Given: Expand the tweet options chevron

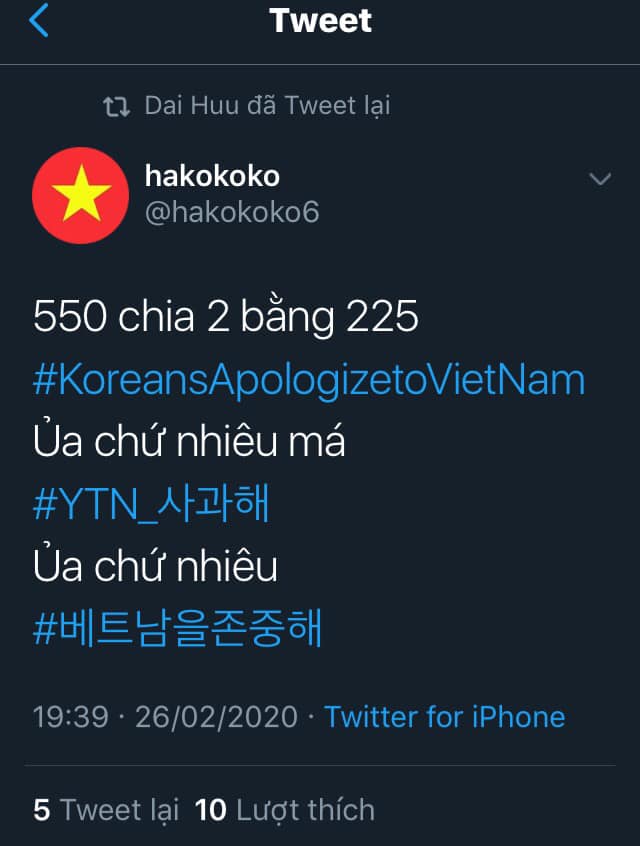Looking at the screenshot, I should click(600, 179).
